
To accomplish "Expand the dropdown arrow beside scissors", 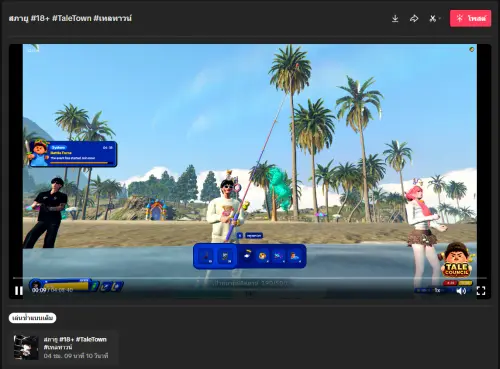I will 440,18.
